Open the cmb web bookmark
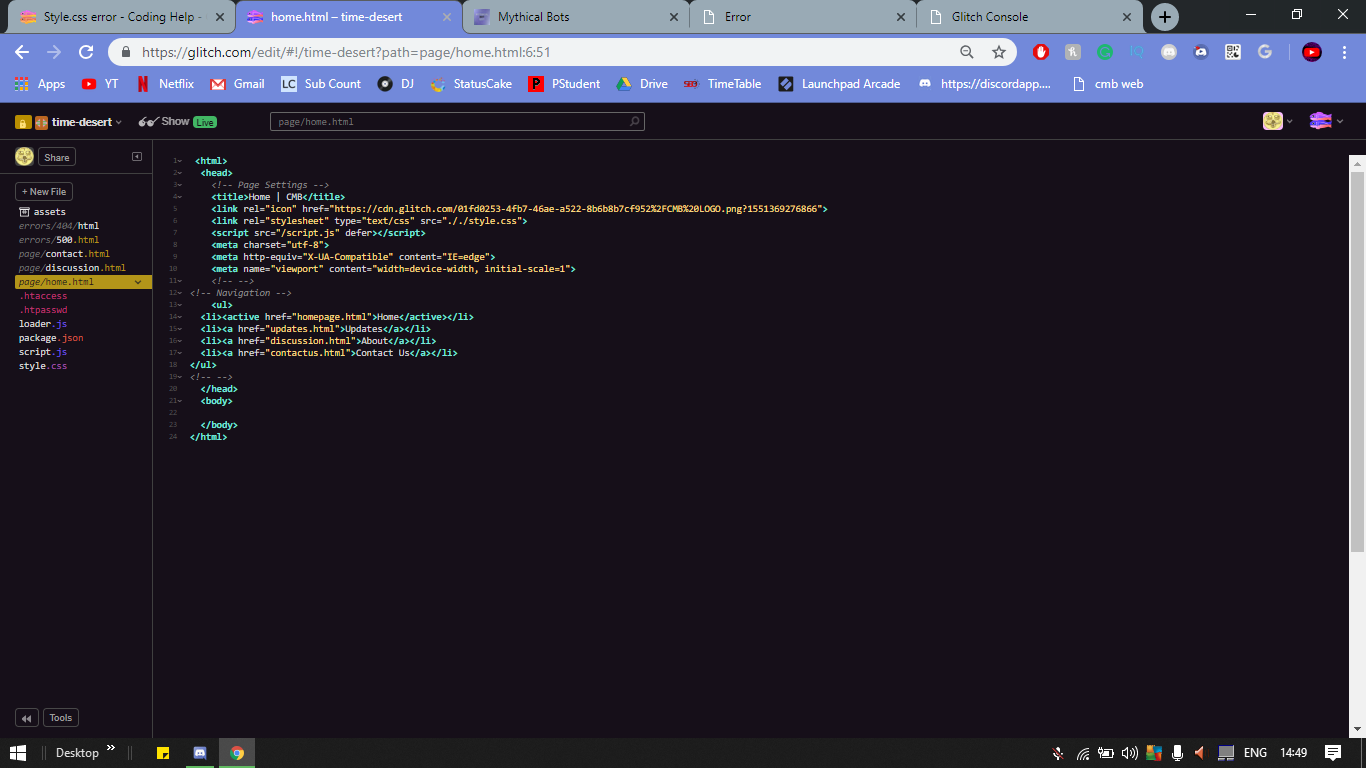 point(1107,84)
